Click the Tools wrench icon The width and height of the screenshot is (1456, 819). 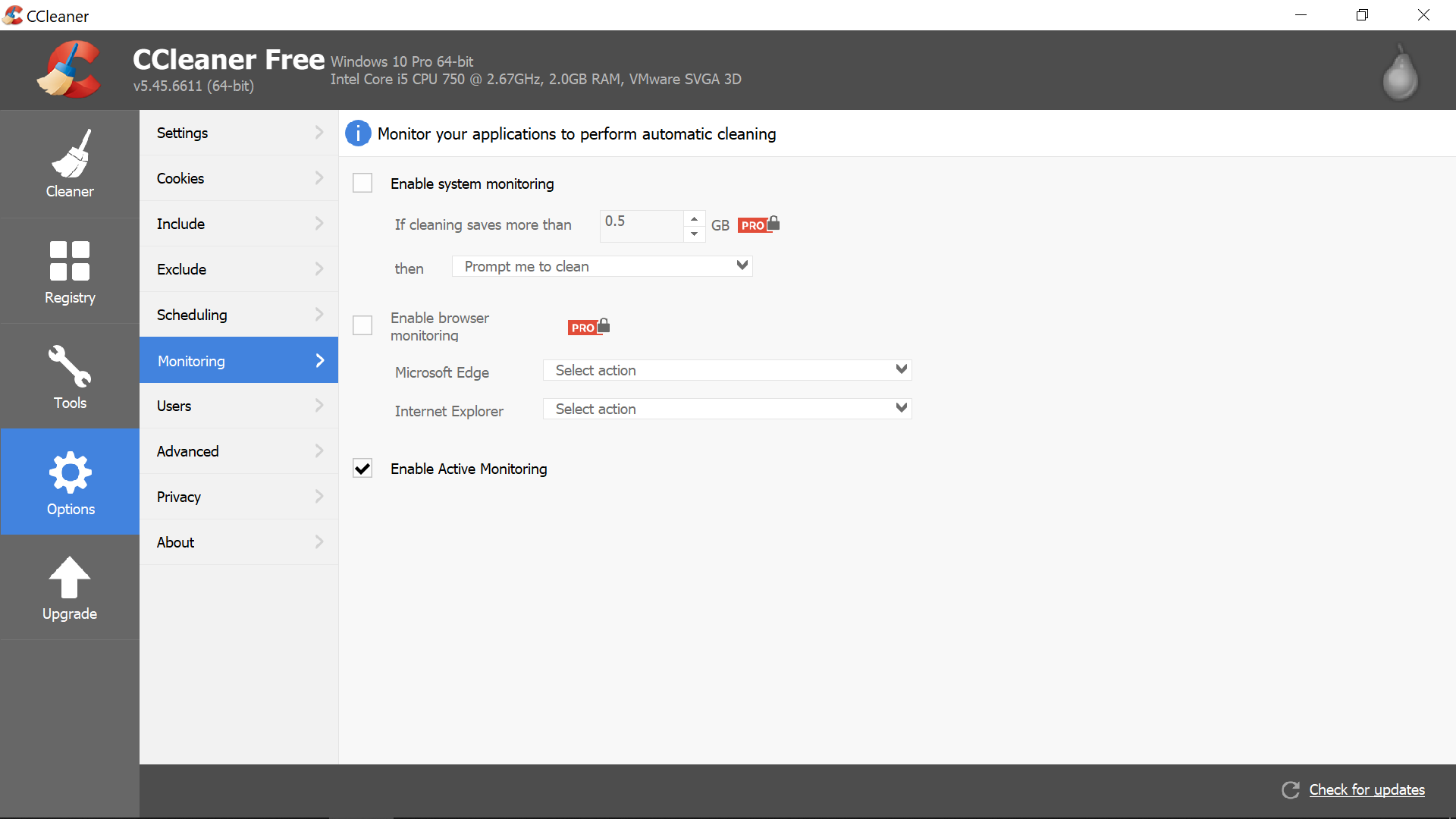pyautogui.click(x=70, y=369)
